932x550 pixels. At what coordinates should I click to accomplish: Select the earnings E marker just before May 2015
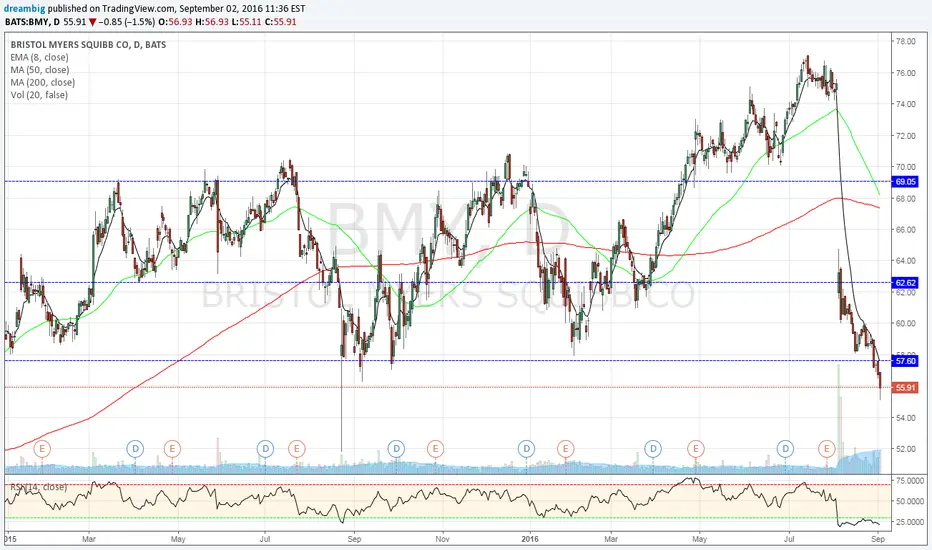(172, 448)
